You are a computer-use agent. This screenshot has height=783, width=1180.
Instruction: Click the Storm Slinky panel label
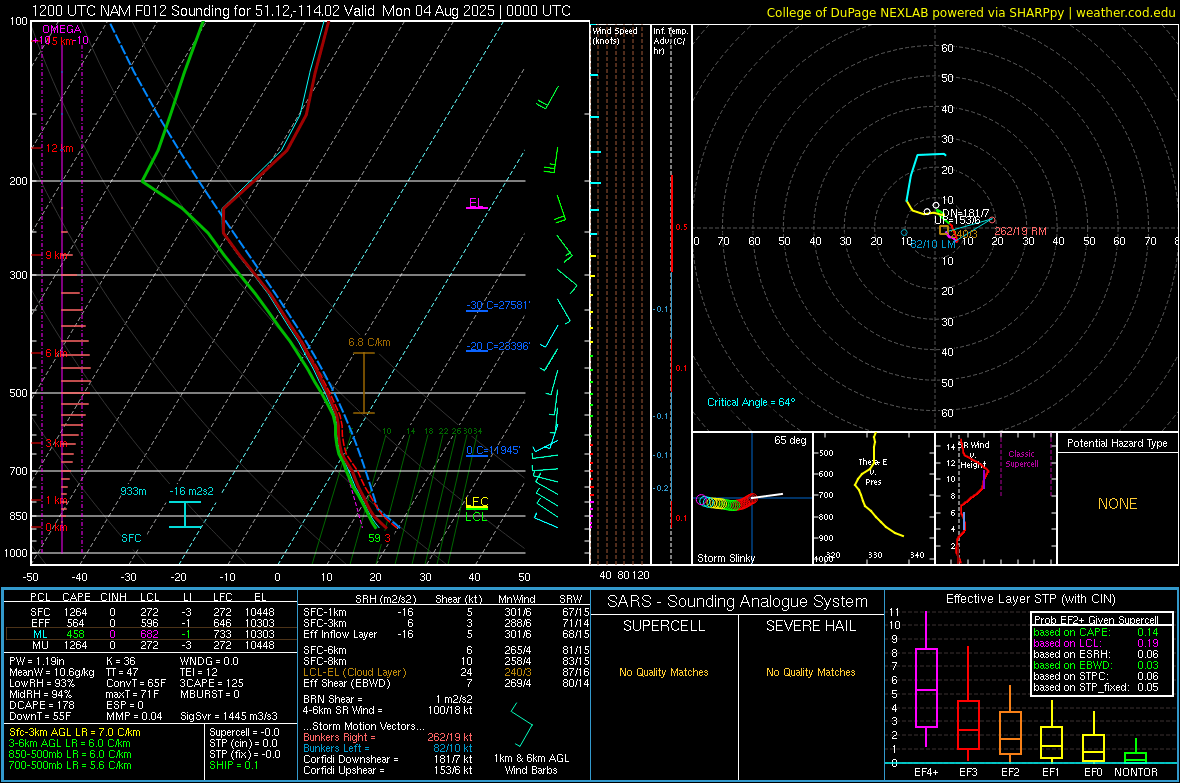[725, 558]
